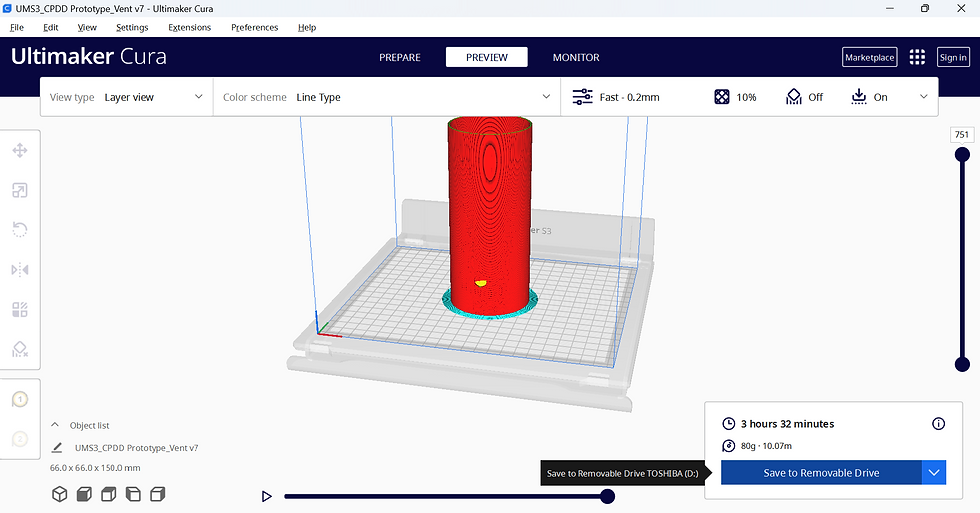Select the Move tool in left toolbar
The height and width of the screenshot is (513, 980).
point(20,151)
